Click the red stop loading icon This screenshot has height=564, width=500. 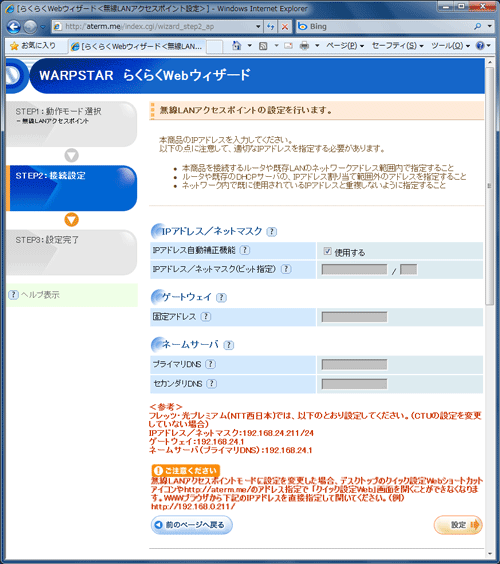click(285, 27)
